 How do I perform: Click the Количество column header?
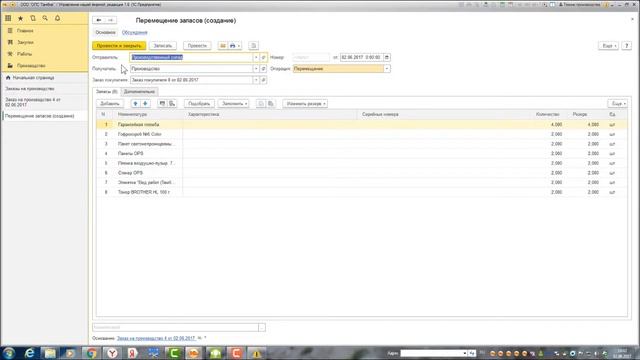click(547, 114)
